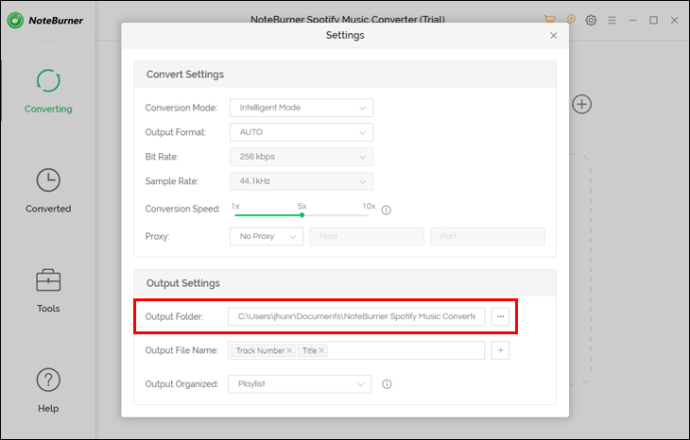Open the Bit Rate dropdown
690x440 pixels.
point(301,157)
